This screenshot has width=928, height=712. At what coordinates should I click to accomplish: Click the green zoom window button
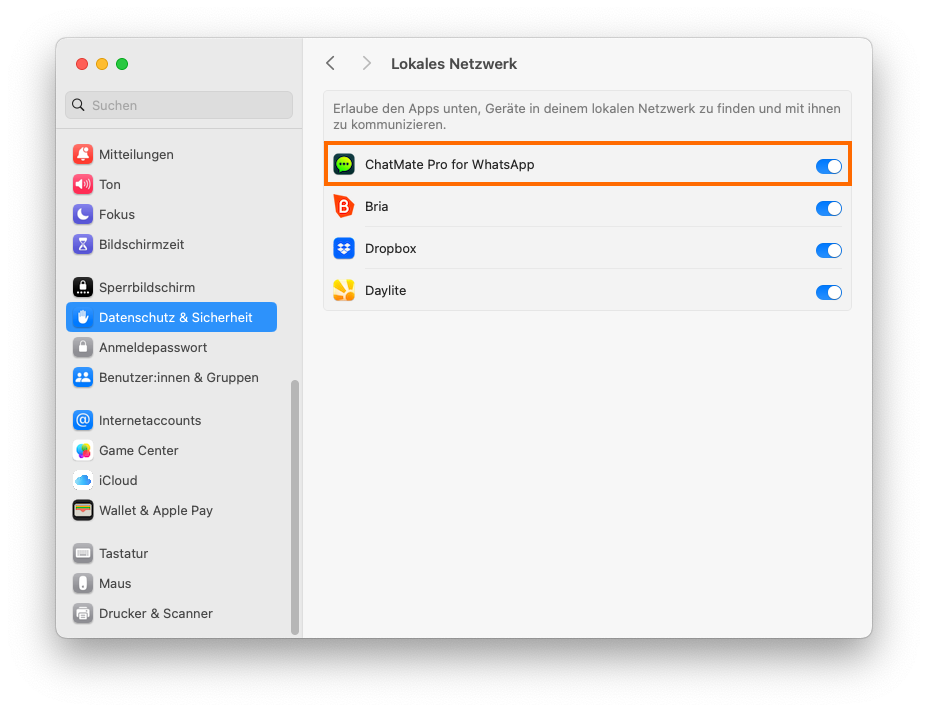(122, 64)
